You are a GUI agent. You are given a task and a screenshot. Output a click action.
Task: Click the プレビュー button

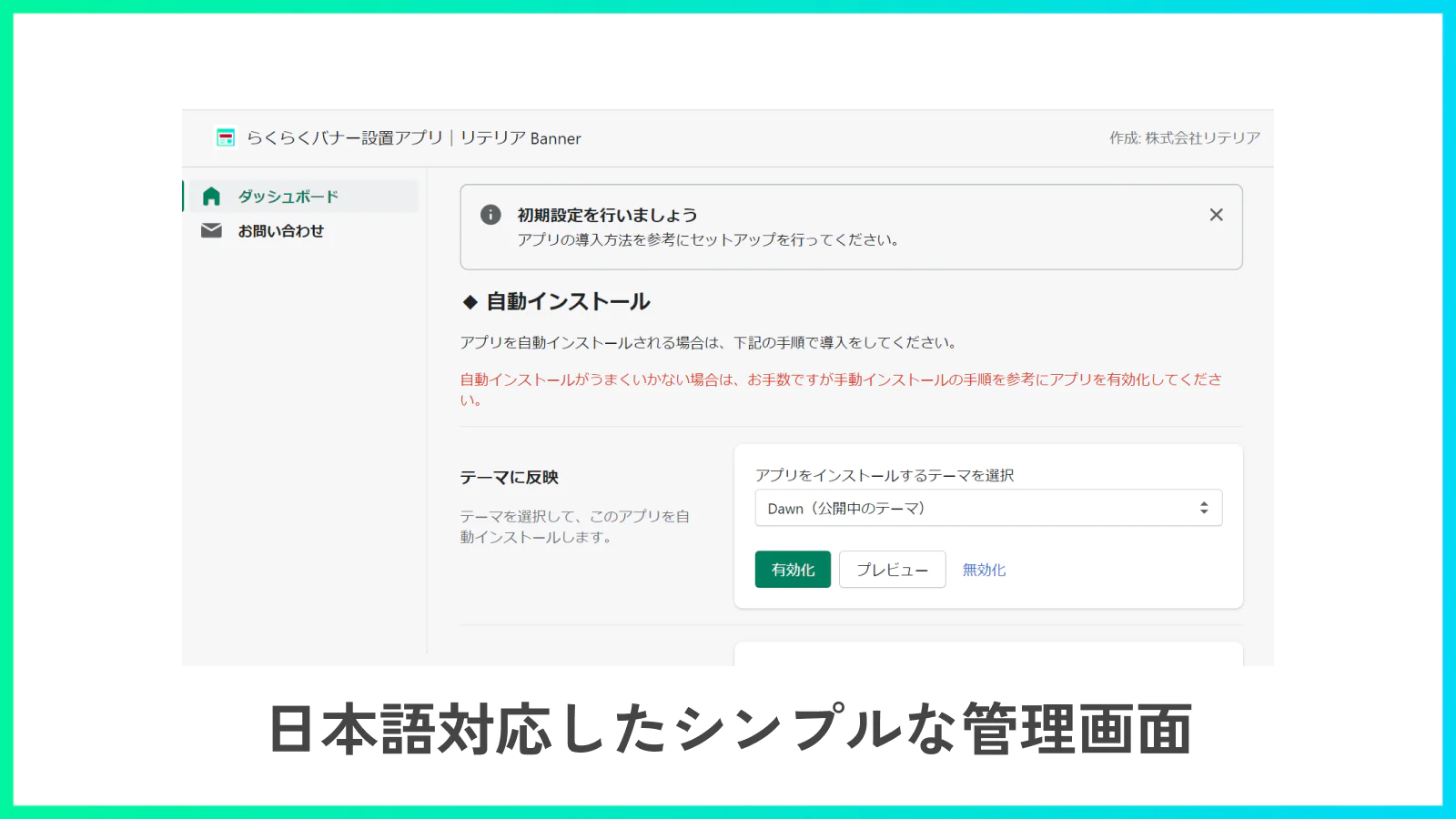pos(892,570)
